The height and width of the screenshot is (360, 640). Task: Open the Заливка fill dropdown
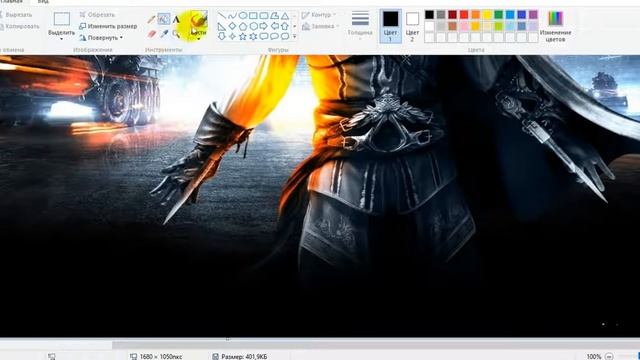click(320, 27)
